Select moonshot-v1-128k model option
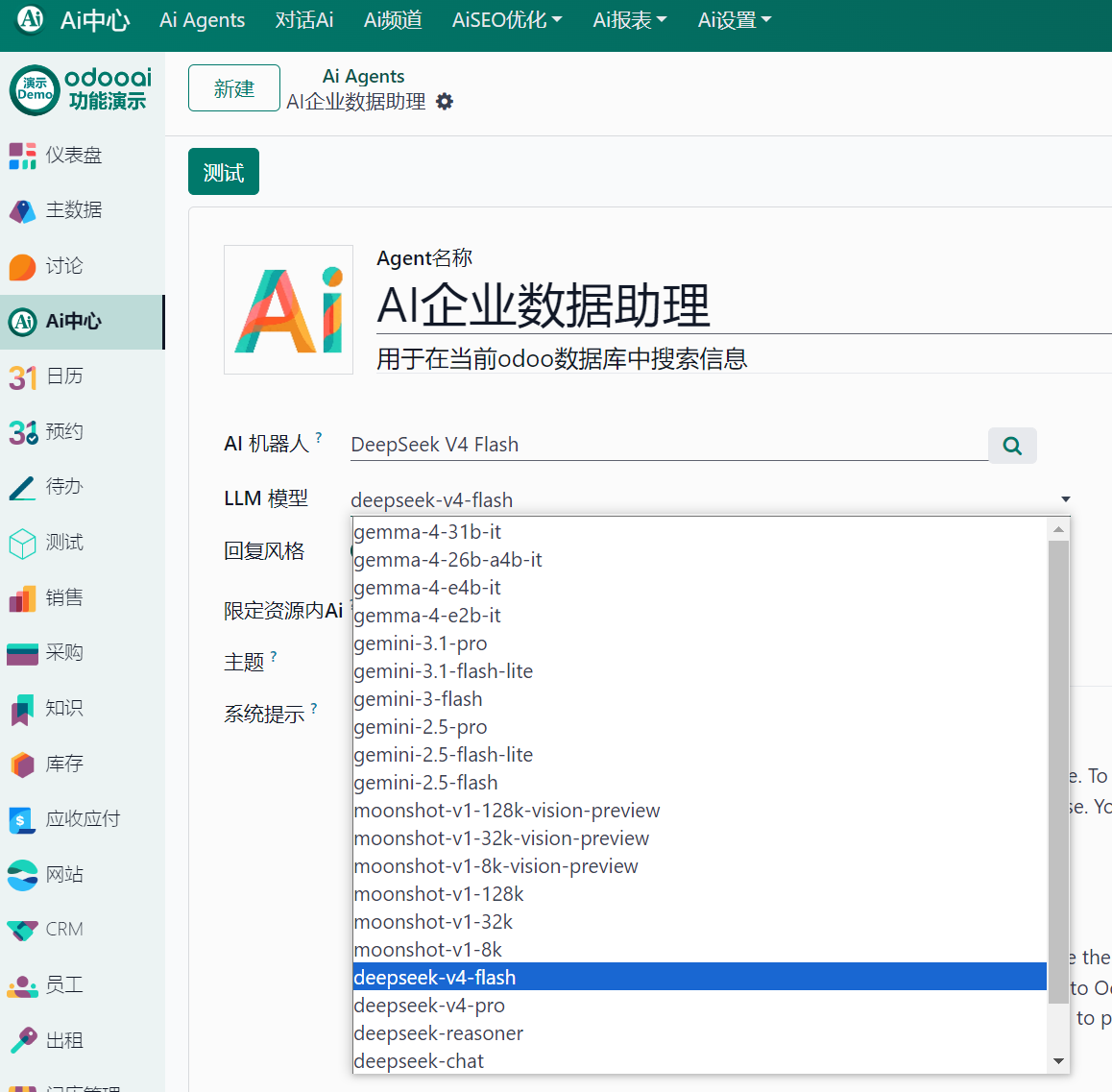Viewport: 1112px width, 1092px height. [699, 894]
